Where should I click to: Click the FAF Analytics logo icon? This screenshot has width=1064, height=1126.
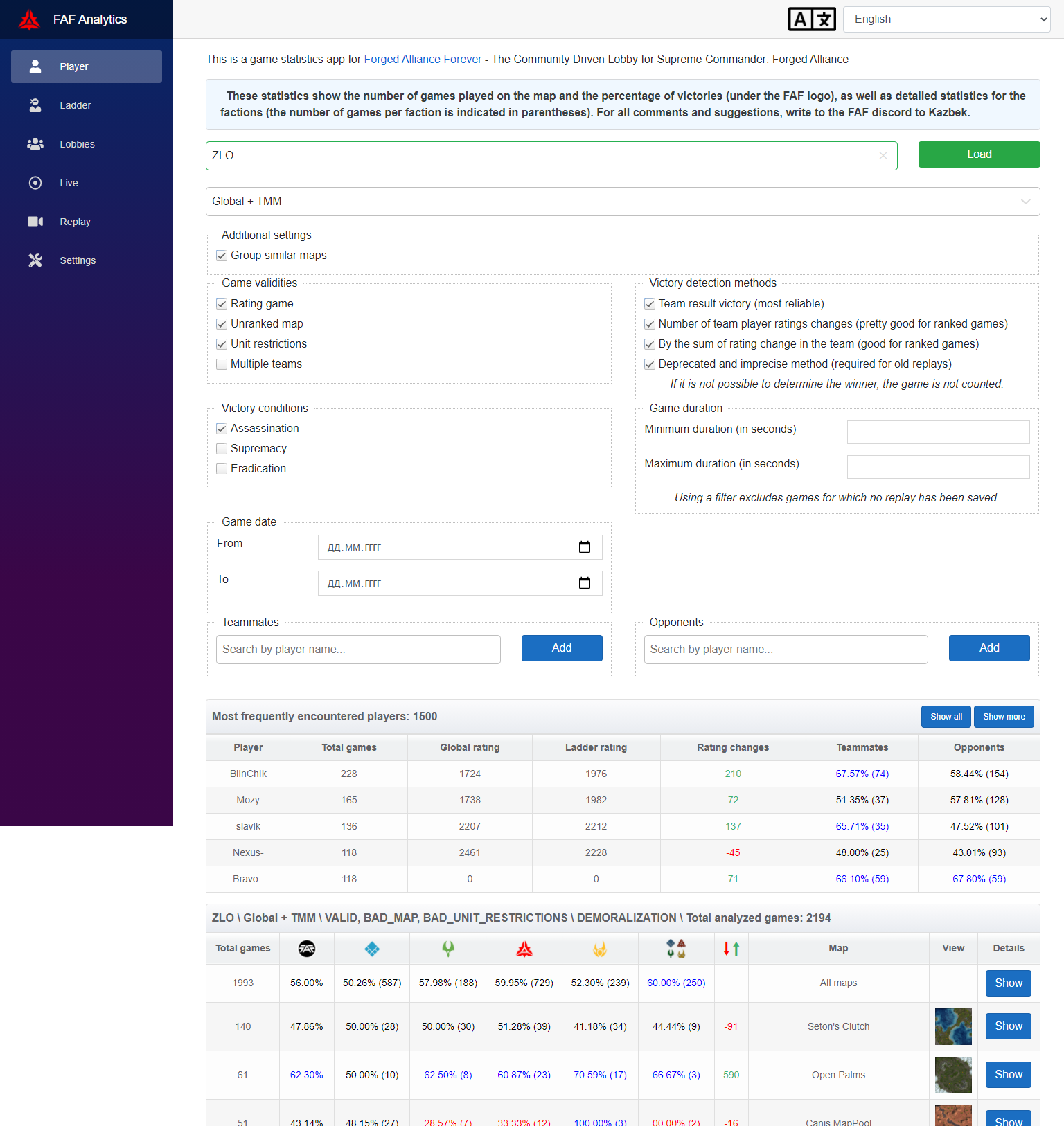[x=29, y=19]
